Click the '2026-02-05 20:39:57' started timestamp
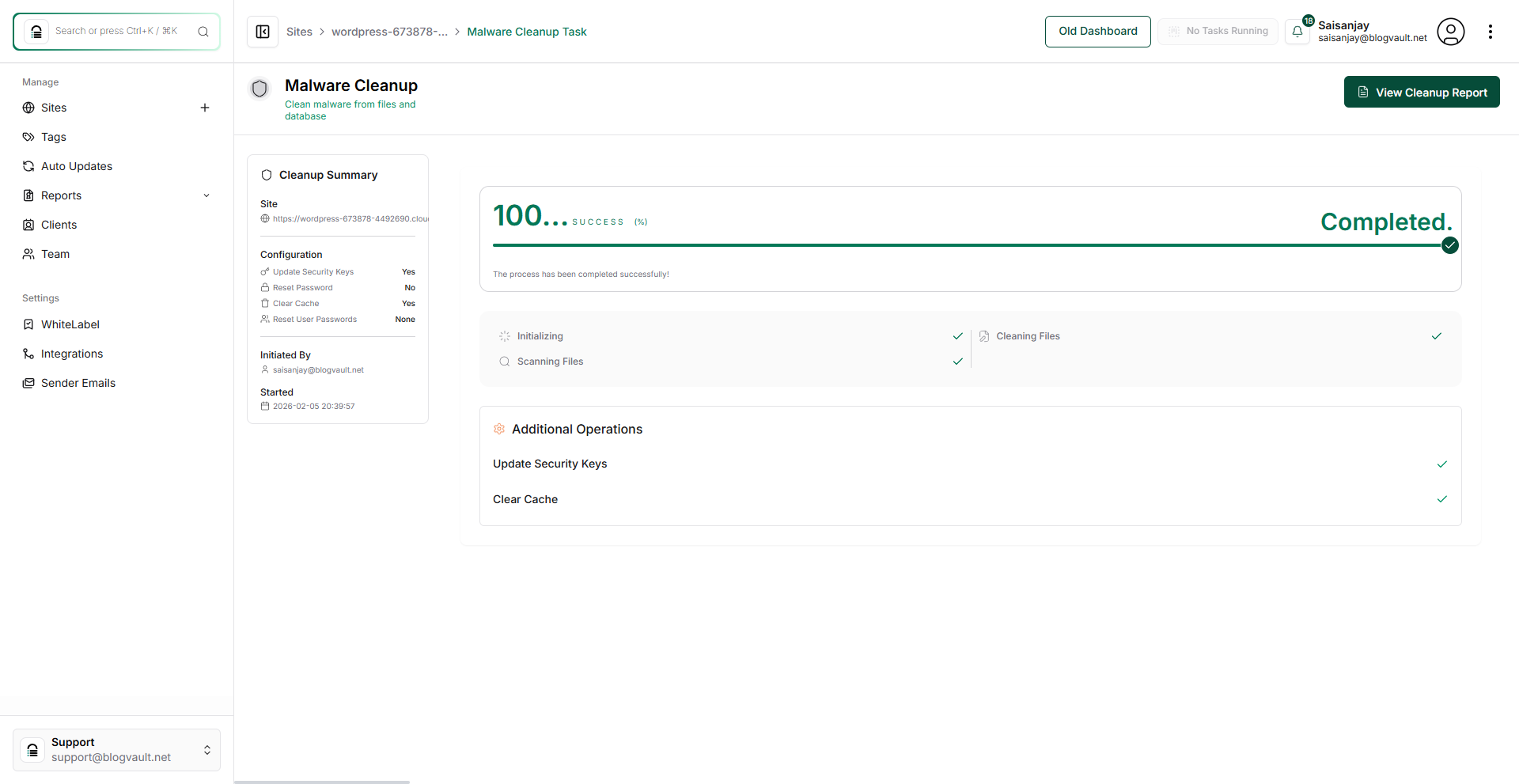Image resolution: width=1519 pixels, height=784 pixels. pyautogui.click(x=313, y=407)
